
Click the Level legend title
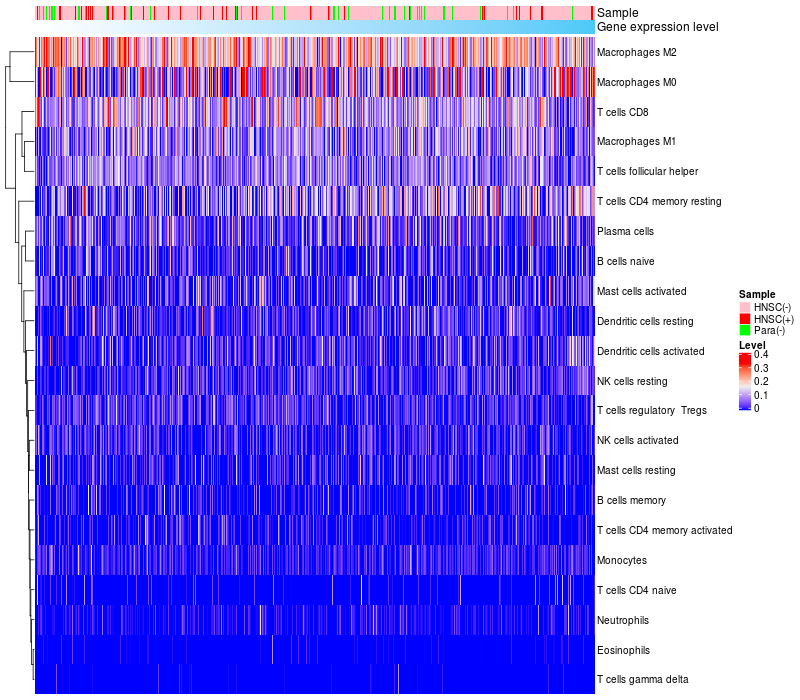[751, 345]
